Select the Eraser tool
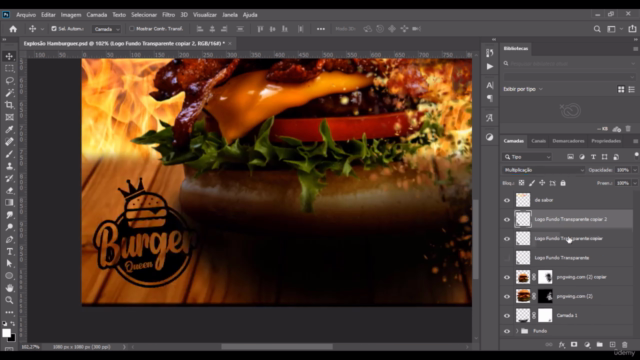This screenshot has height=360, width=640. point(9,190)
